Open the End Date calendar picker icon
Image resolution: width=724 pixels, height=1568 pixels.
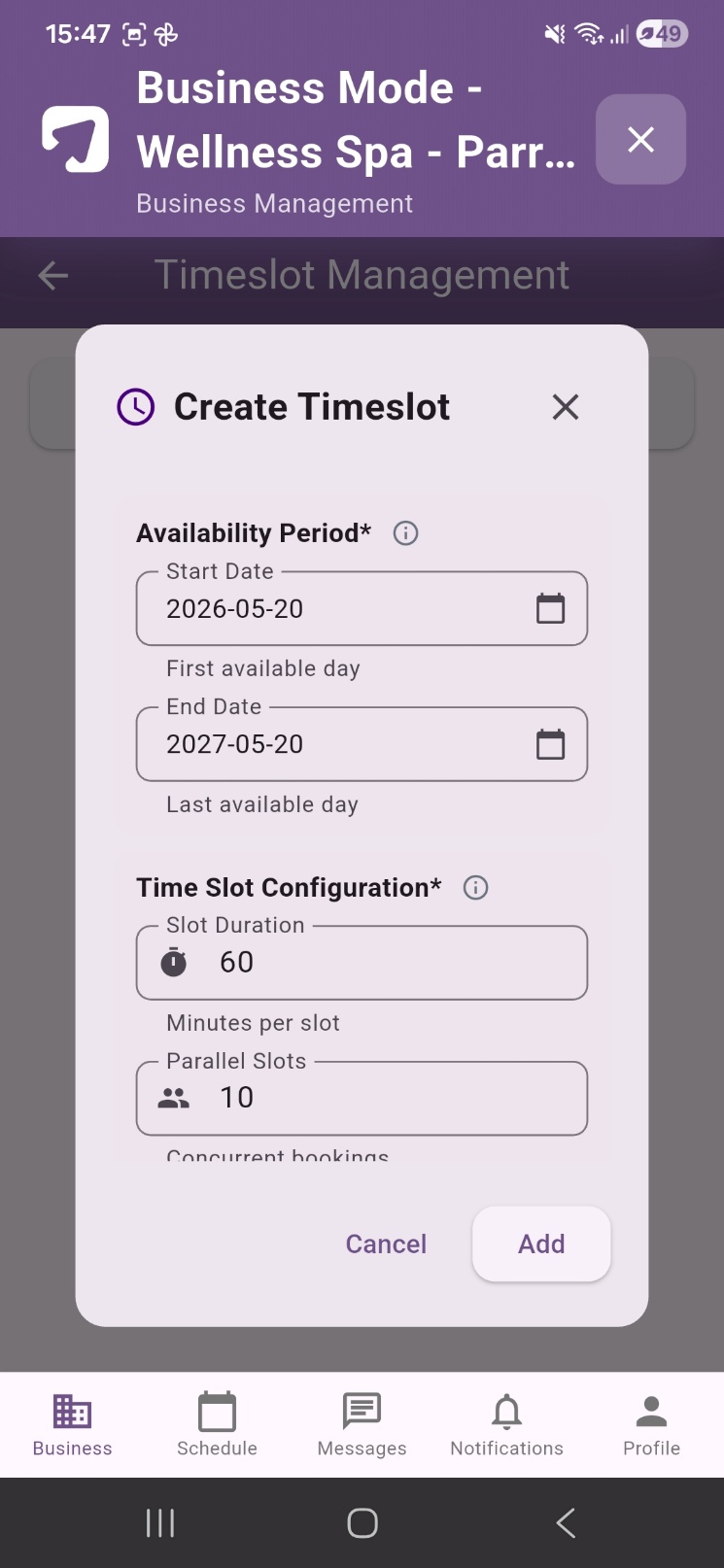coord(550,744)
